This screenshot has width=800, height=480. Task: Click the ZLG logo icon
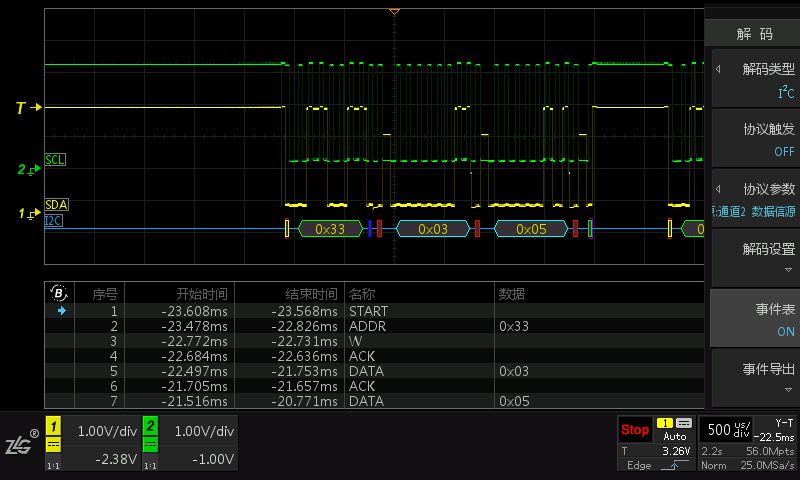22,443
